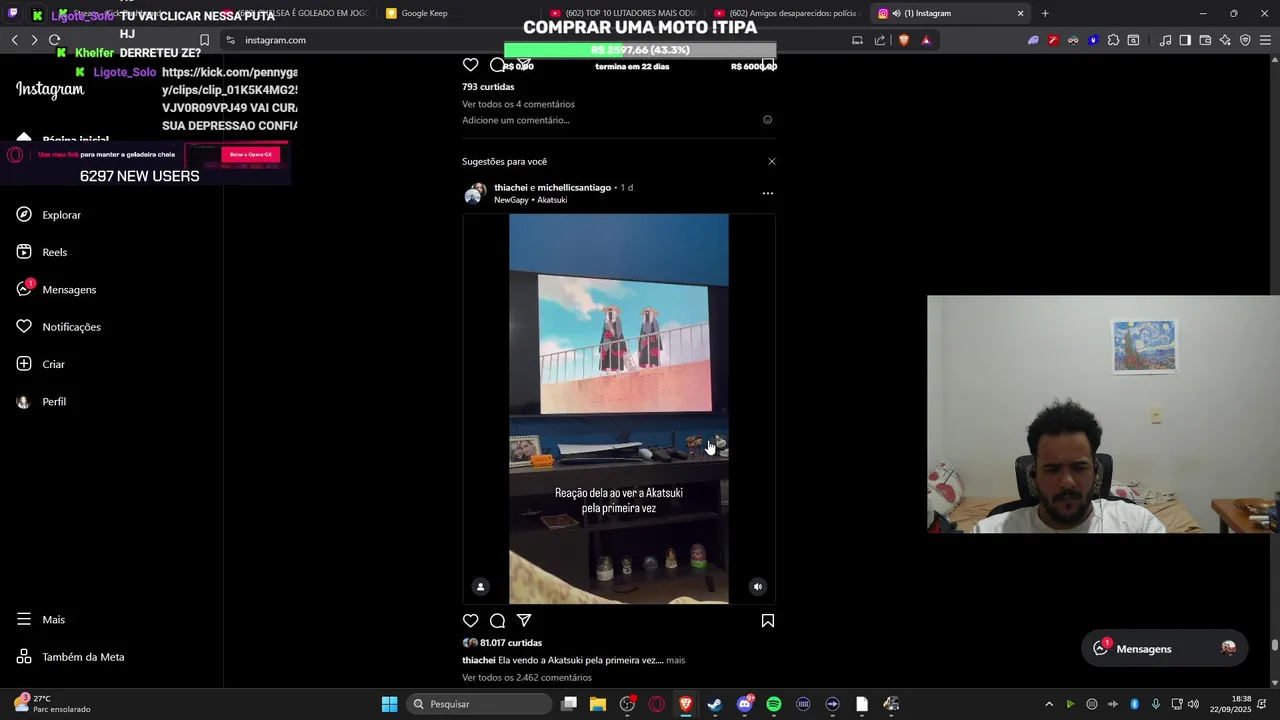1280x720 pixels.
Task: Switch to TOP 10 LUTADORES YouTube tab
Action: tap(623, 13)
